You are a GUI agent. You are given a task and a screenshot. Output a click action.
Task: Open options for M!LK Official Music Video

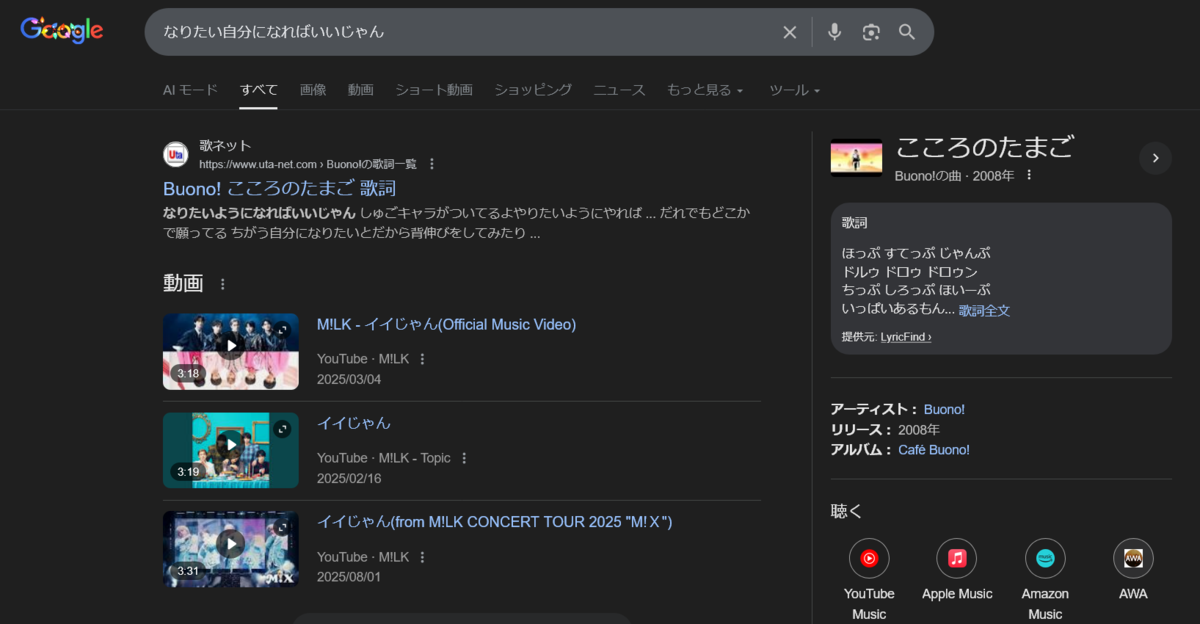(x=422, y=359)
